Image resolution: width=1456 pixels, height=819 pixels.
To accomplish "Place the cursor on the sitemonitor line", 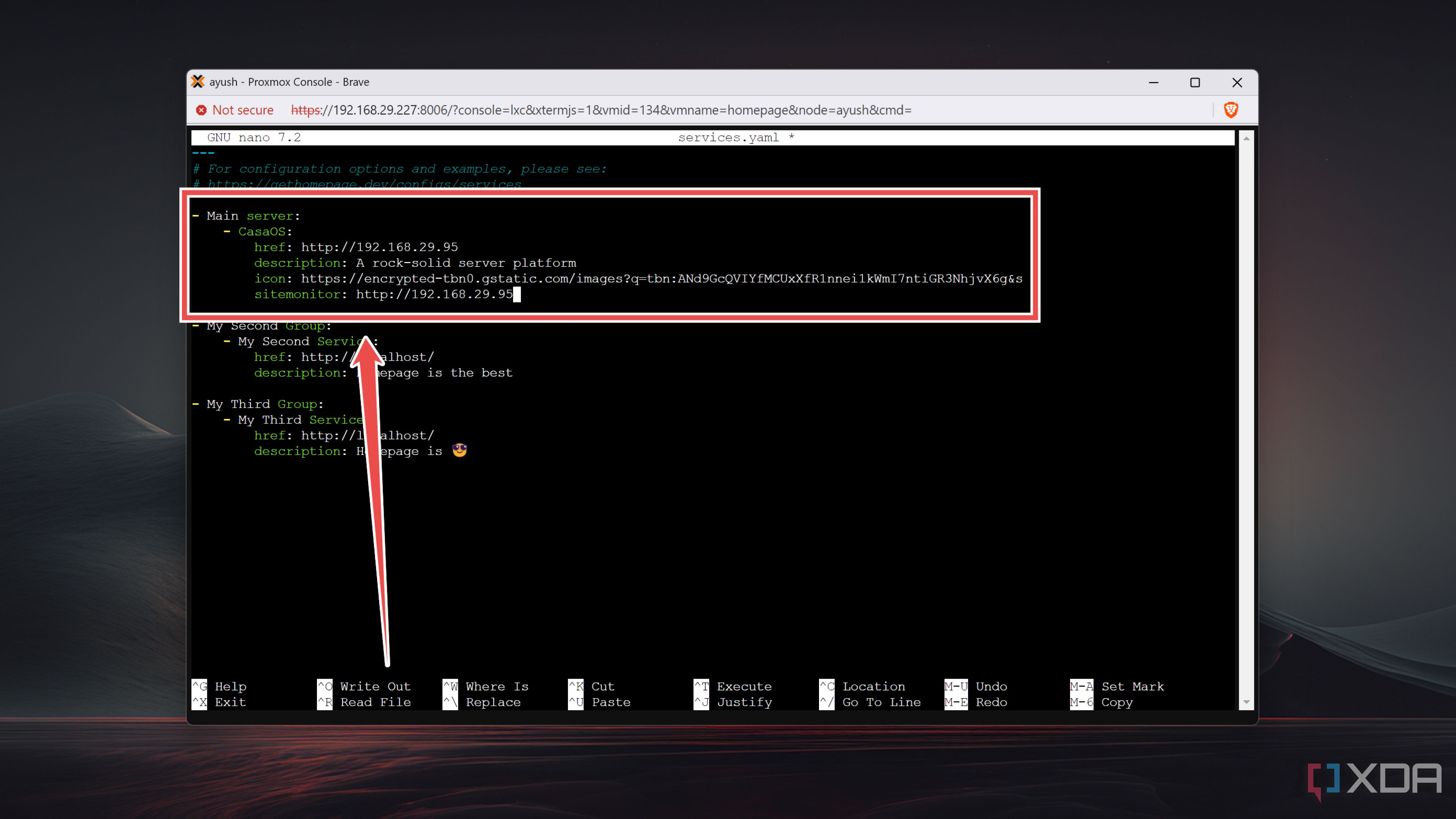I will [x=384, y=294].
